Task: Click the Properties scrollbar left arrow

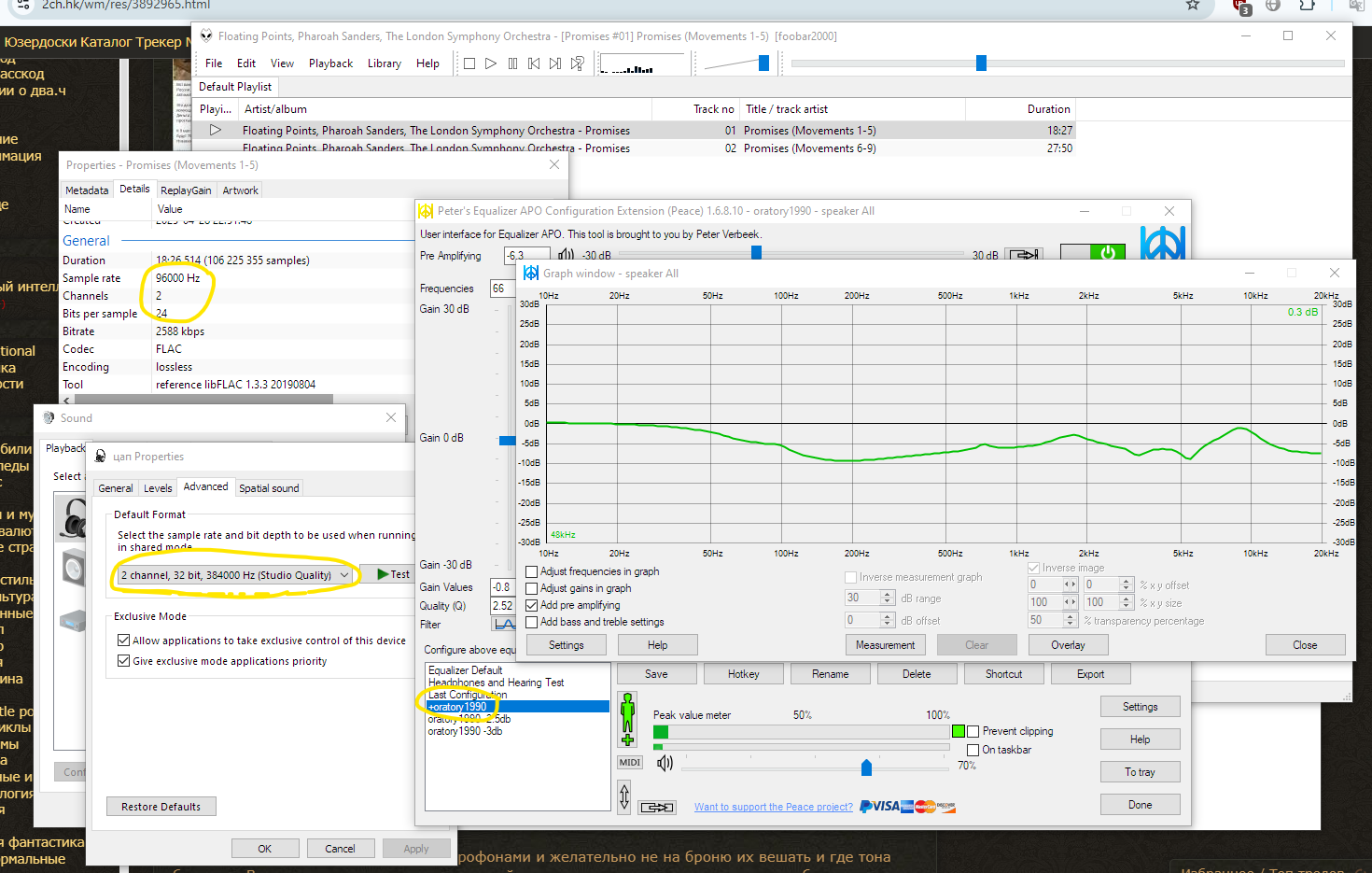Action: 66,400
